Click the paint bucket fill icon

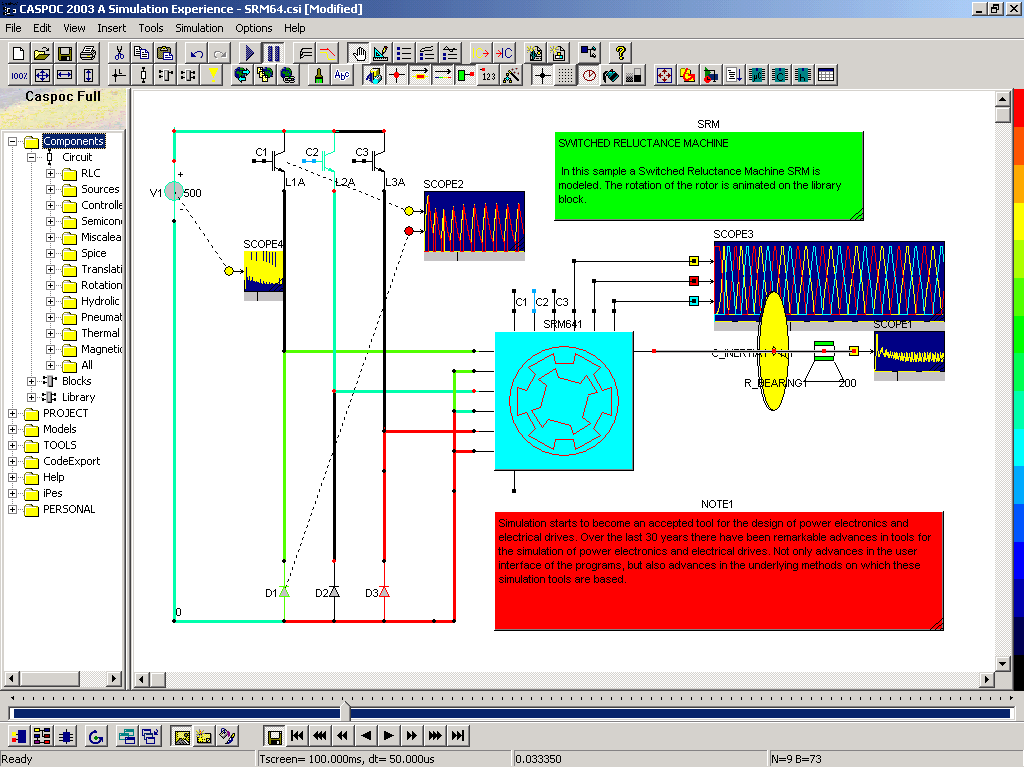[x=611, y=75]
